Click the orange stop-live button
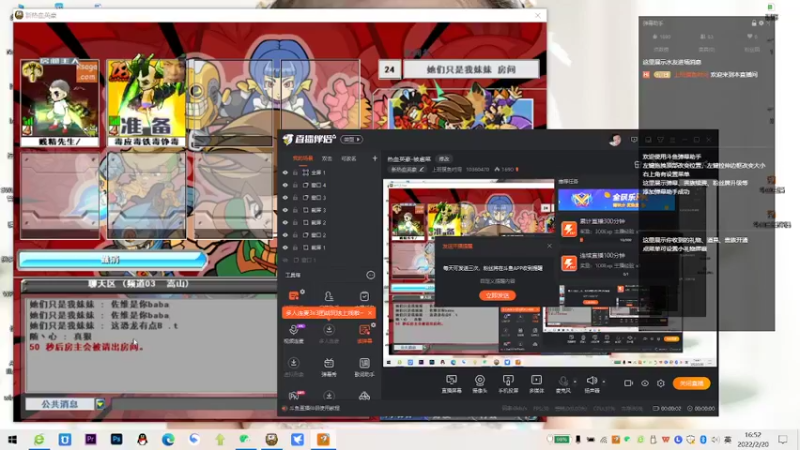The height and width of the screenshot is (450, 800). (691, 383)
